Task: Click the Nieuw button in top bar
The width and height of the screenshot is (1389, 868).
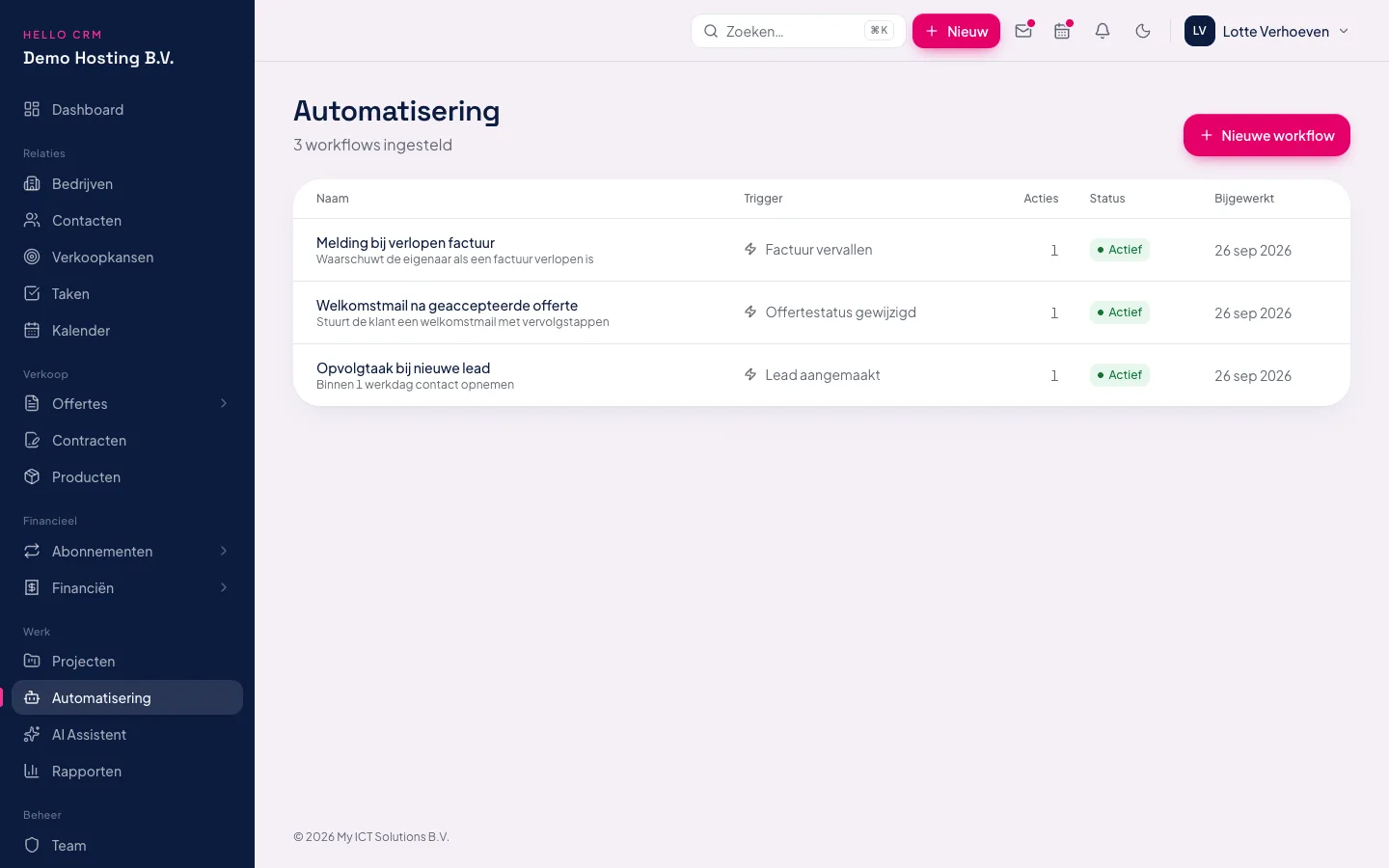Action: [956, 31]
